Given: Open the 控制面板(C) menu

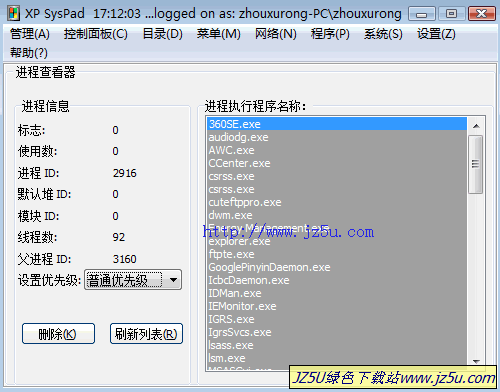Looking at the screenshot, I should pos(96,34).
